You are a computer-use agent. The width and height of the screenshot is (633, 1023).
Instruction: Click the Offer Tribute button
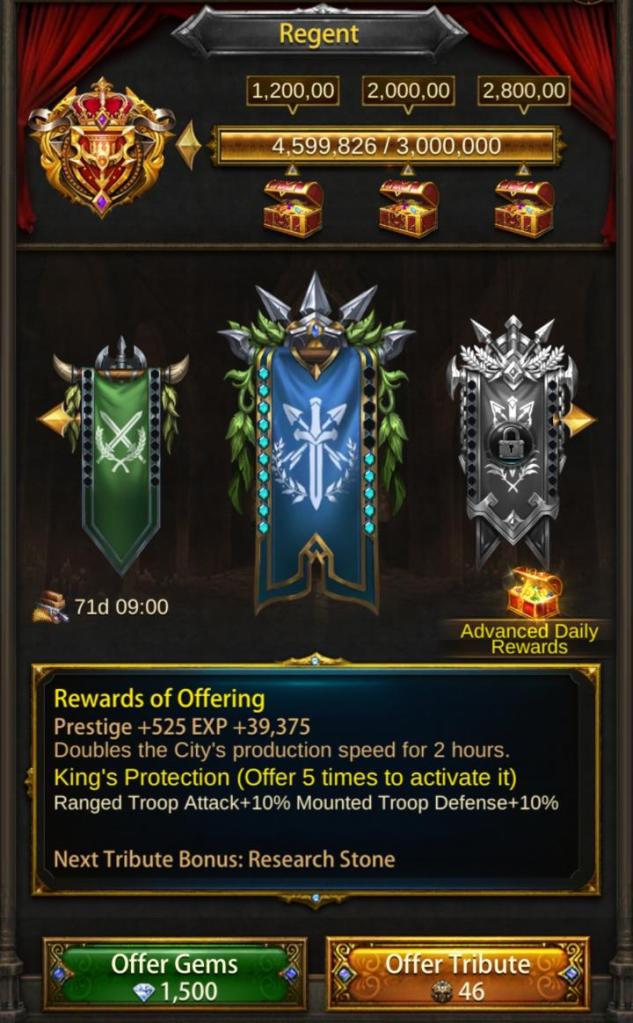(x=457, y=976)
